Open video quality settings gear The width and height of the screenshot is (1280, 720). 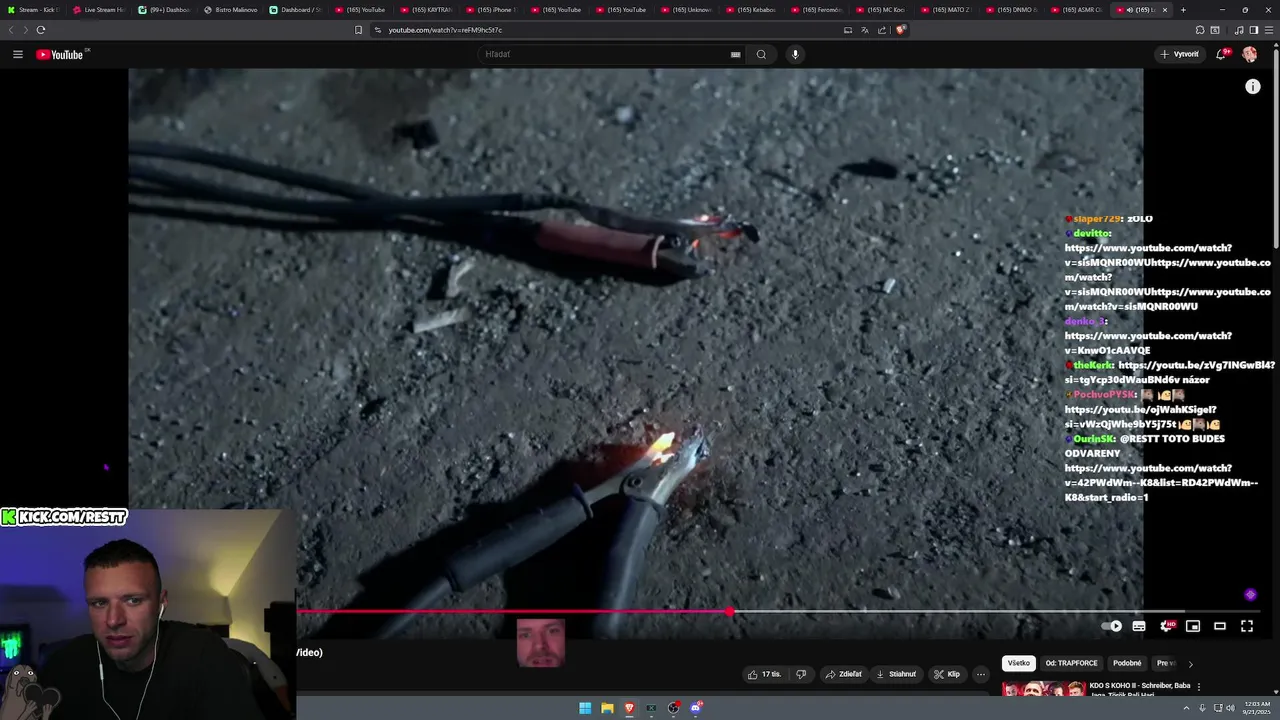(x=1166, y=626)
